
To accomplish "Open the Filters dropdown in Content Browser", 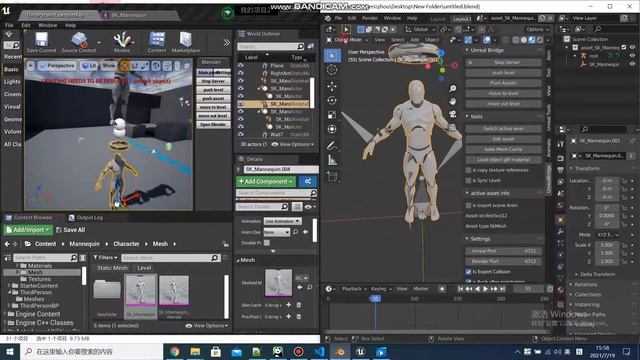I will tap(105, 258).
